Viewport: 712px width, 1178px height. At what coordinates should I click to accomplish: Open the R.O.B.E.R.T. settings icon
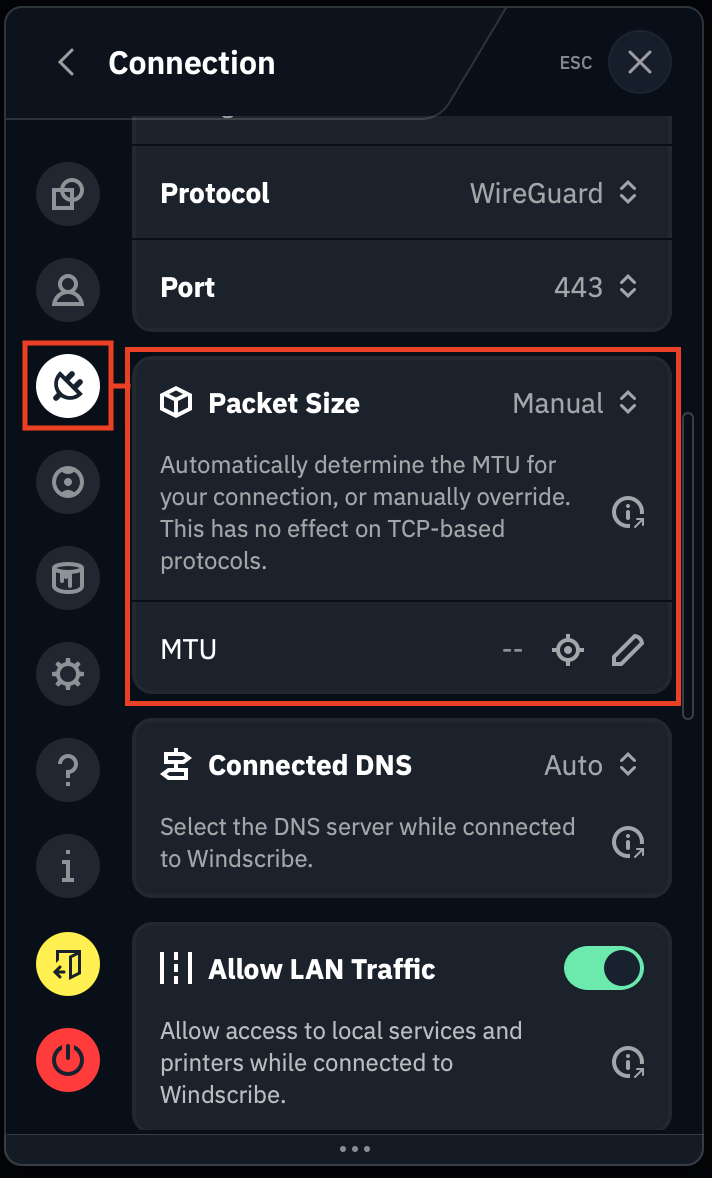click(67, 482)
